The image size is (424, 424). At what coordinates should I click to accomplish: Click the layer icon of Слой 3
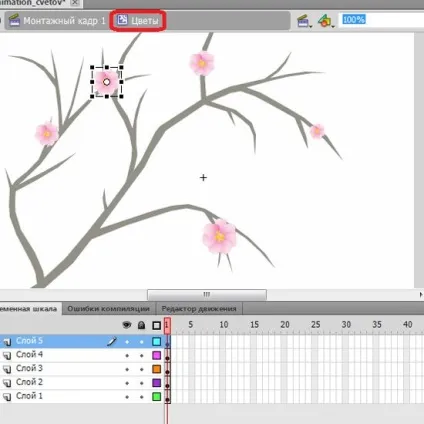7,369
